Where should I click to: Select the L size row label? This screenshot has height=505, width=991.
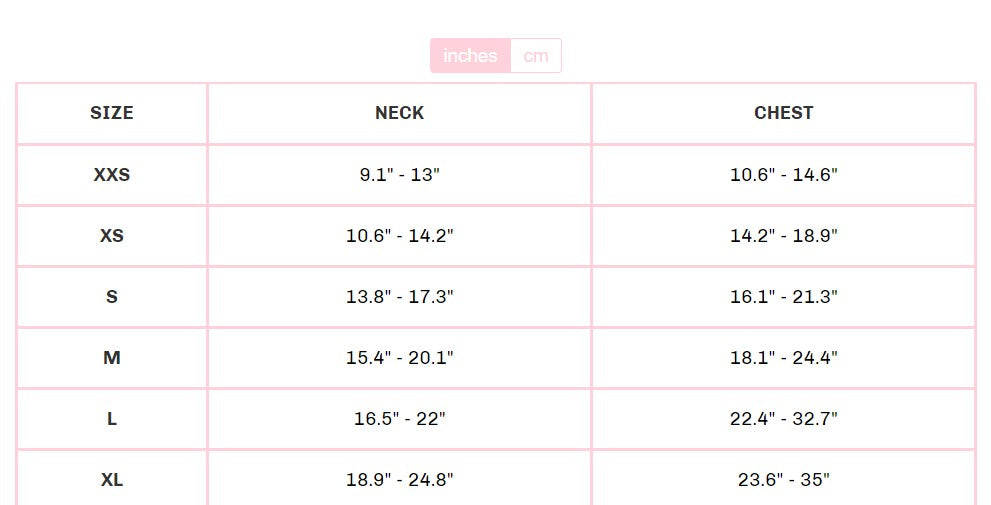pos(112,419)
